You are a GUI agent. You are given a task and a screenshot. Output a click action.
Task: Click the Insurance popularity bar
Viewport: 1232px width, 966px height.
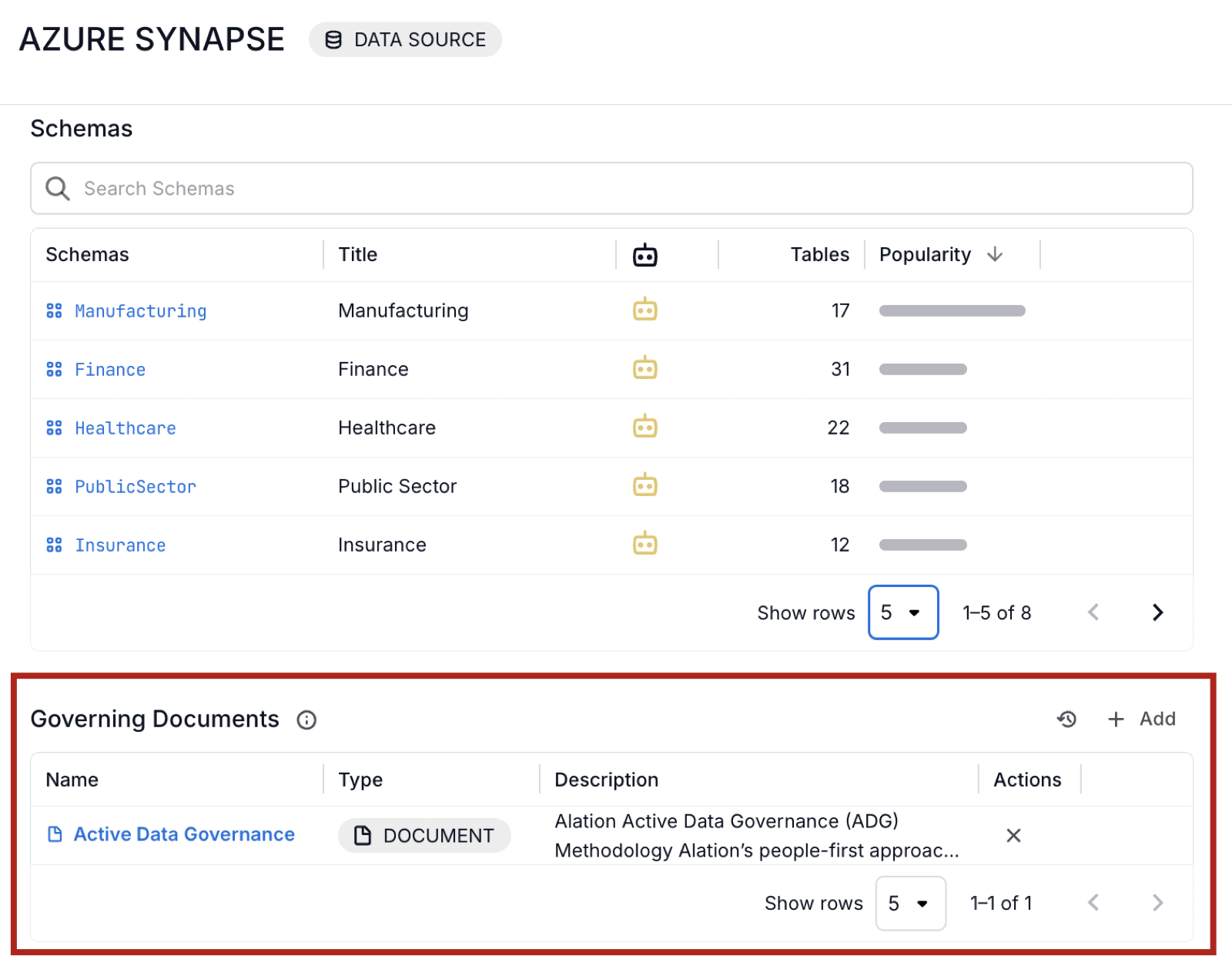[x=923, y=545]
